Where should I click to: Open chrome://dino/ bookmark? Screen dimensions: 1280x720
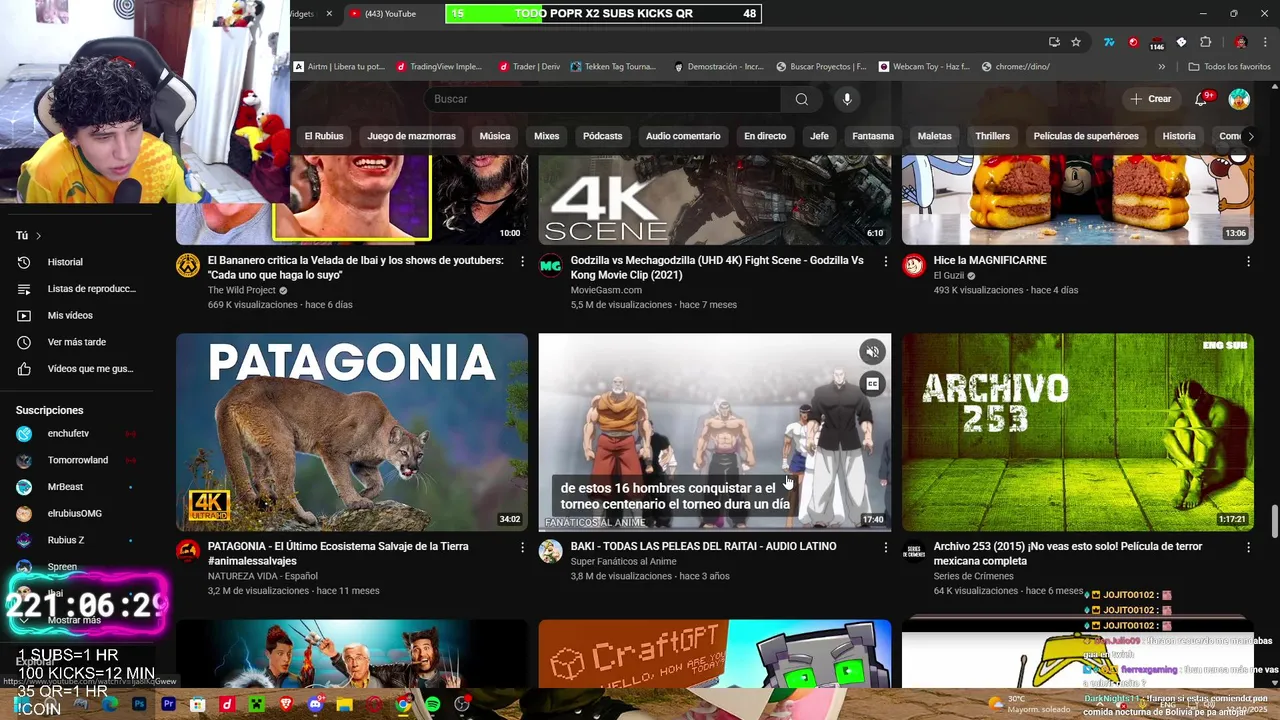(1016, 67)
